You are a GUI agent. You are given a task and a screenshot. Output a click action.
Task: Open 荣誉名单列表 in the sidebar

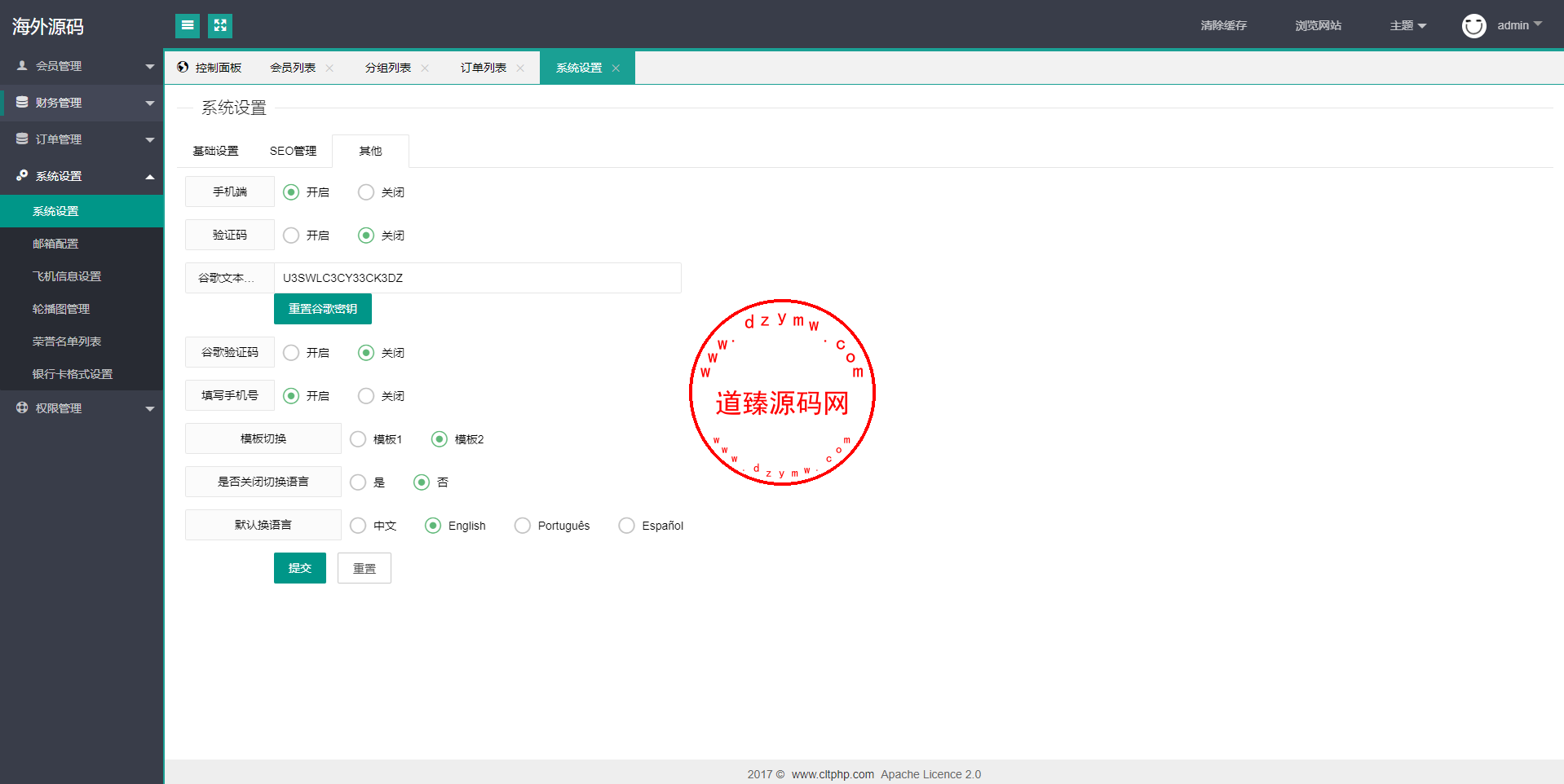(x=82, y=341)
